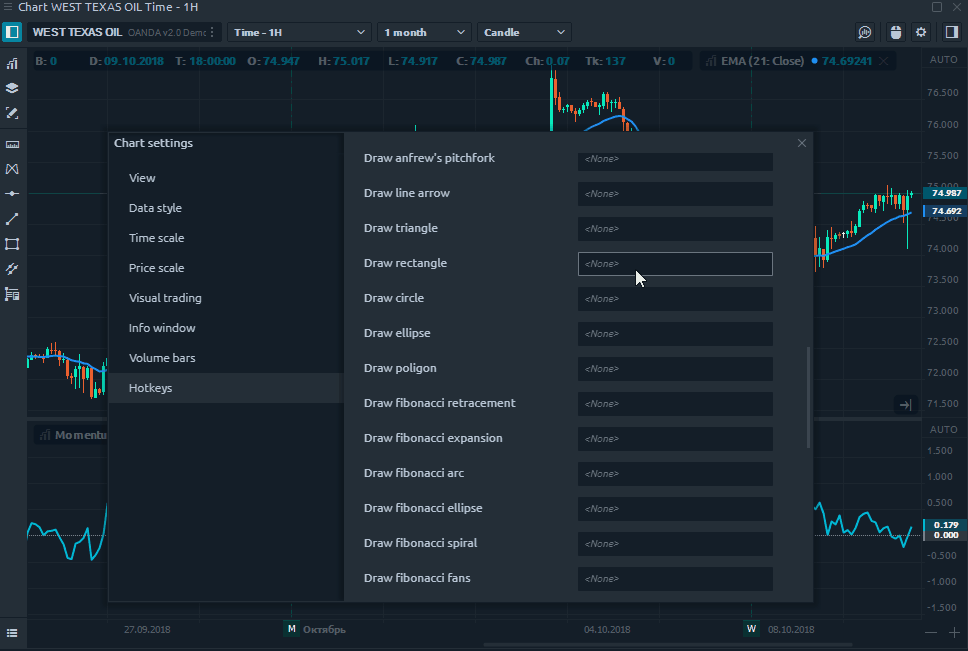Viewport: 968px width, 651px height.
Task: Click hotkey field for Draw ellipse
Action: (x=675, y=334)
